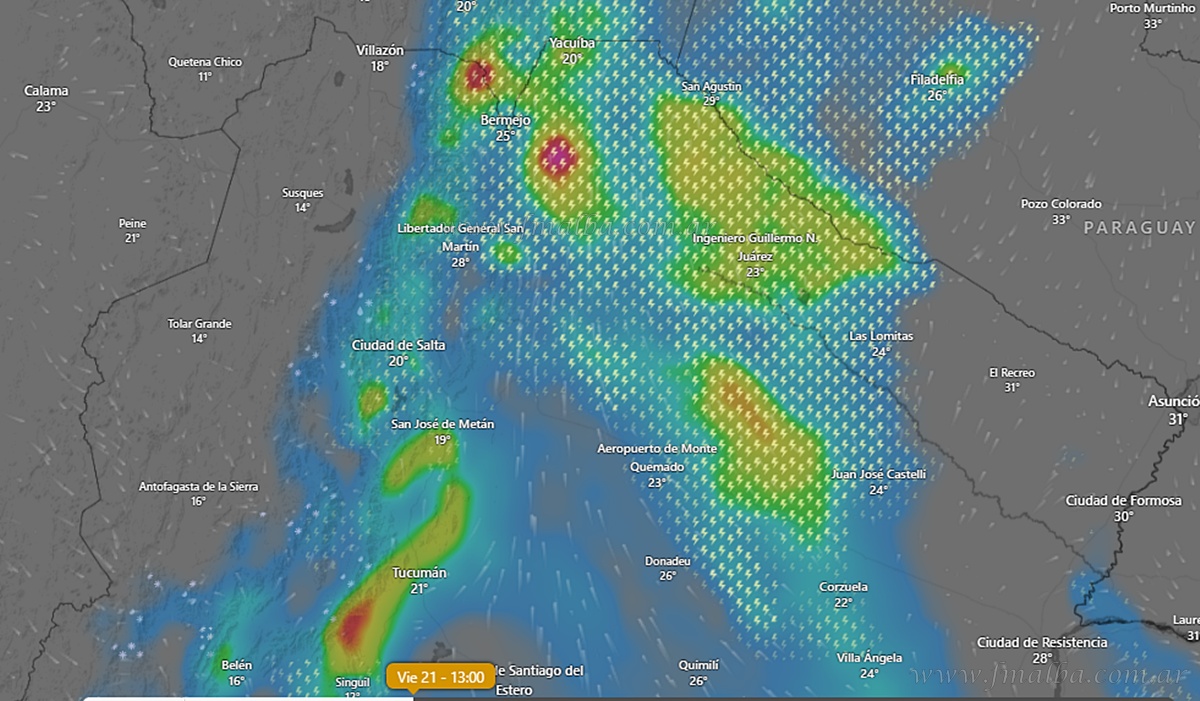Image resolution: width=1200 pixels, height=701 pixels.
Task: Select Calama on the map
Action: pos(46,91)
